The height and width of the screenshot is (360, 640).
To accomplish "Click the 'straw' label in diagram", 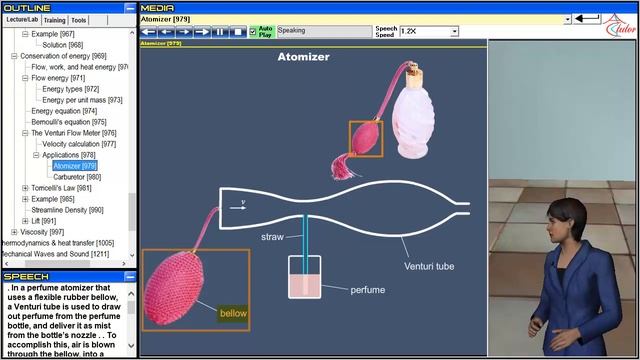I will pos(272,237).
